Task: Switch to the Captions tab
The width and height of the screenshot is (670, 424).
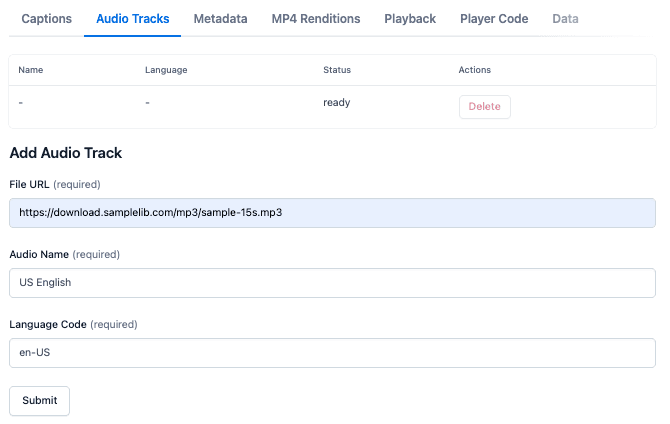Action: (x=46, y=19)
